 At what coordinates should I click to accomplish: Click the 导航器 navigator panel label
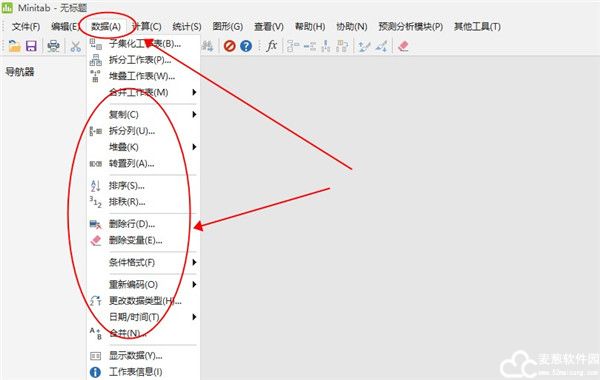(x=20, y=72)
